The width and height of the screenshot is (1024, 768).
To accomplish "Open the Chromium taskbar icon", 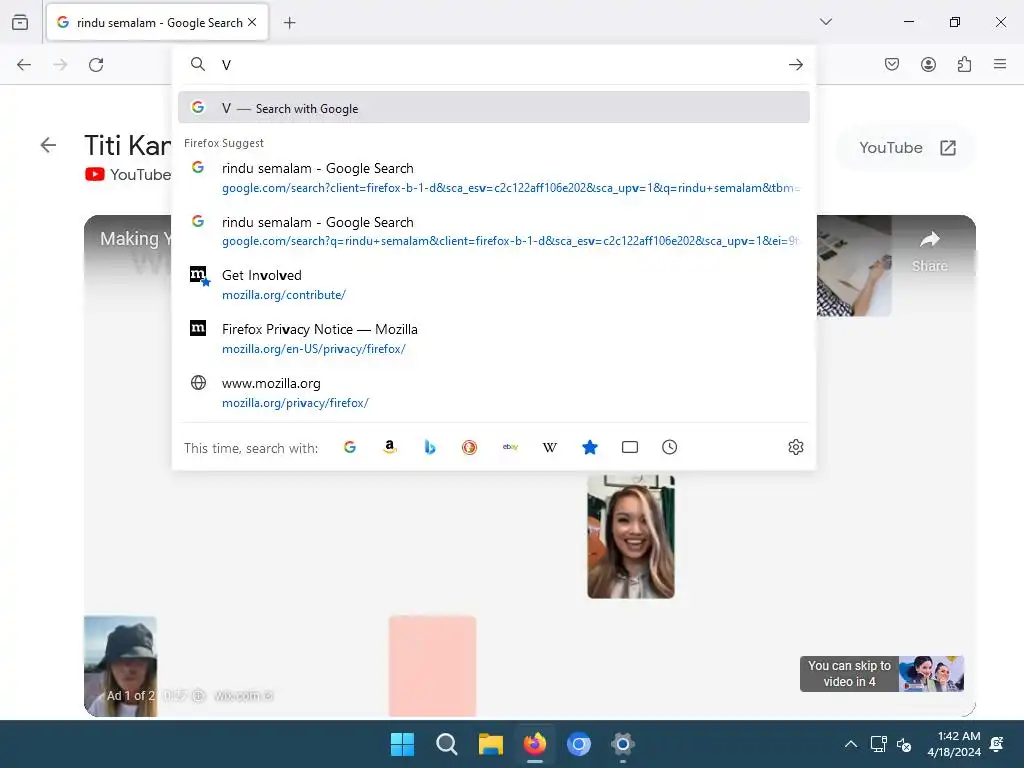I will [579, 744].
